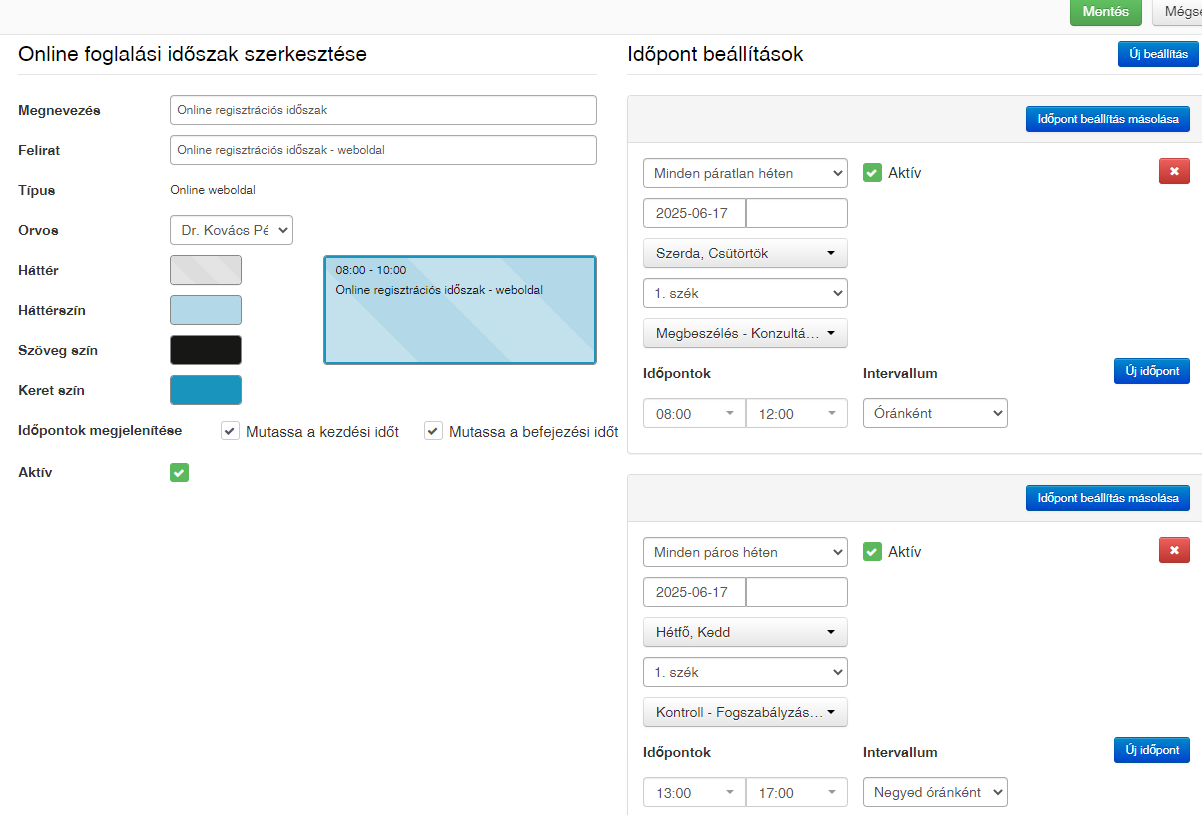The image size is (1202, 815).
Task: Click the 'Új beállítás' button
Action: 1157,54
